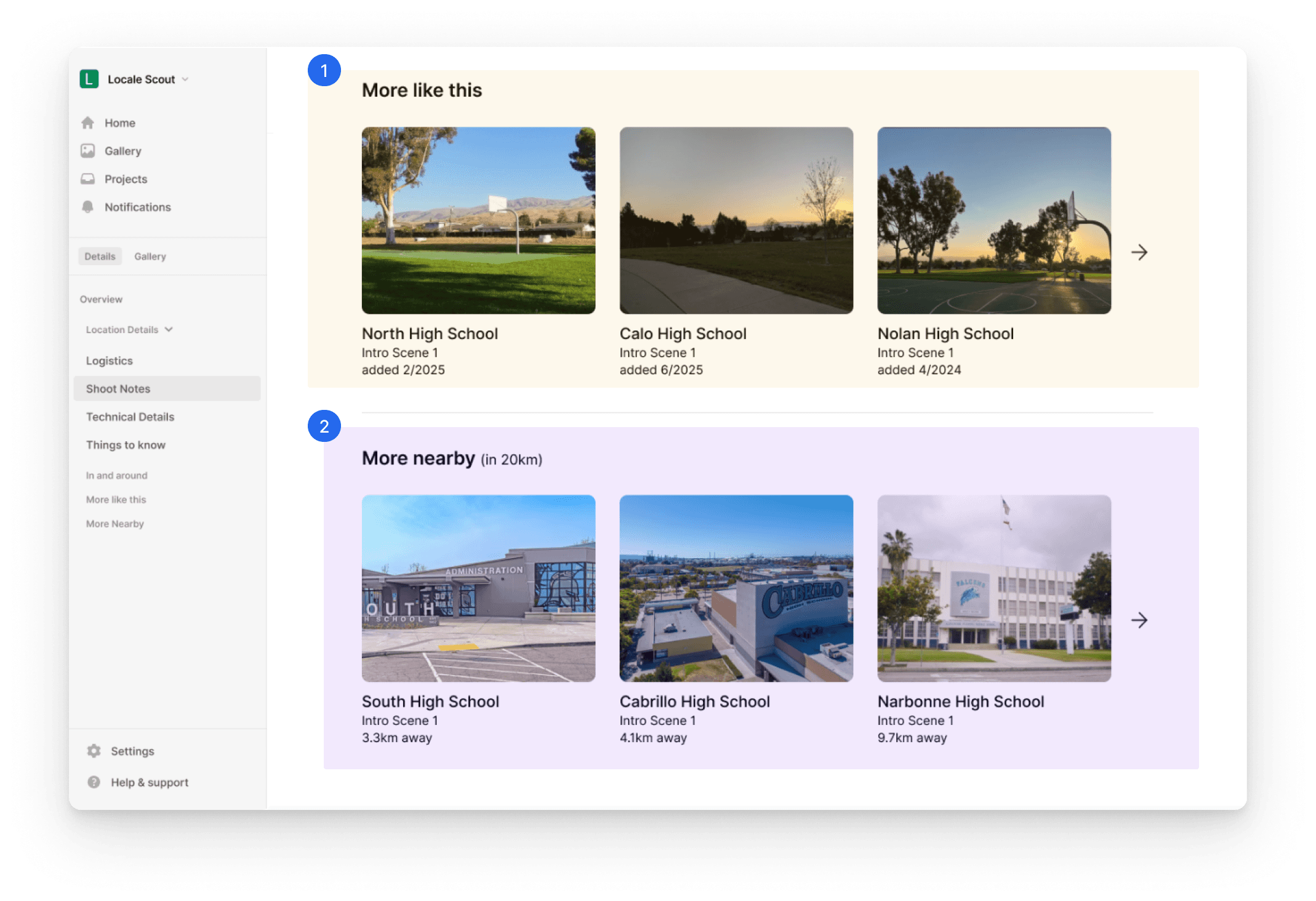Image resolution: width=1316 pixels, height=901 pixels.
Task: Open the Cabrillo High School thumbnail
Action: [736, 588]
